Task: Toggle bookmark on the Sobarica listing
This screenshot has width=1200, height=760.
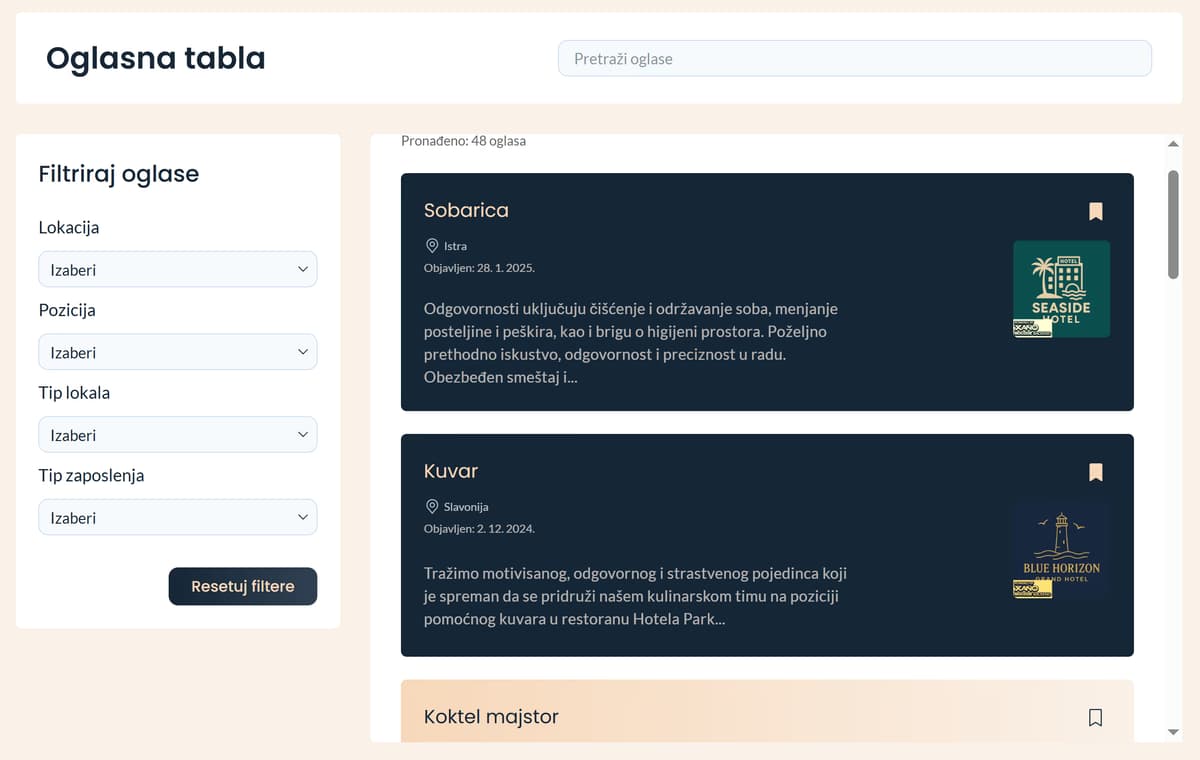Action: 1095,211
